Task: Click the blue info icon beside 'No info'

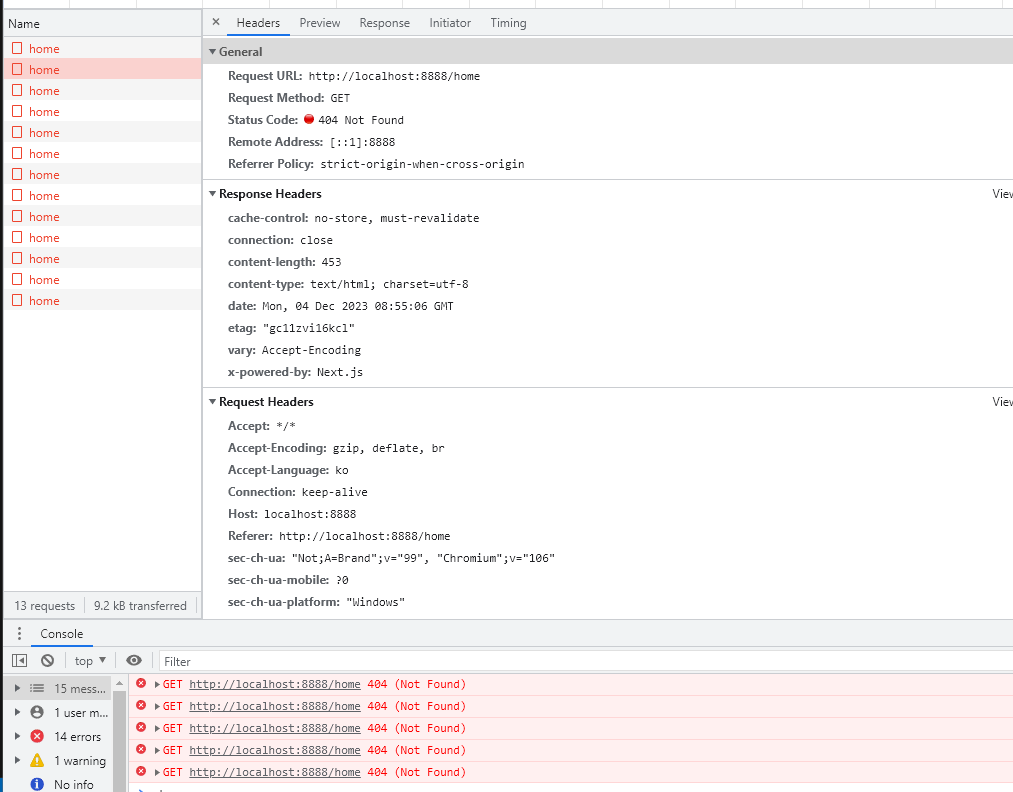Action: (x=37, y=784)
